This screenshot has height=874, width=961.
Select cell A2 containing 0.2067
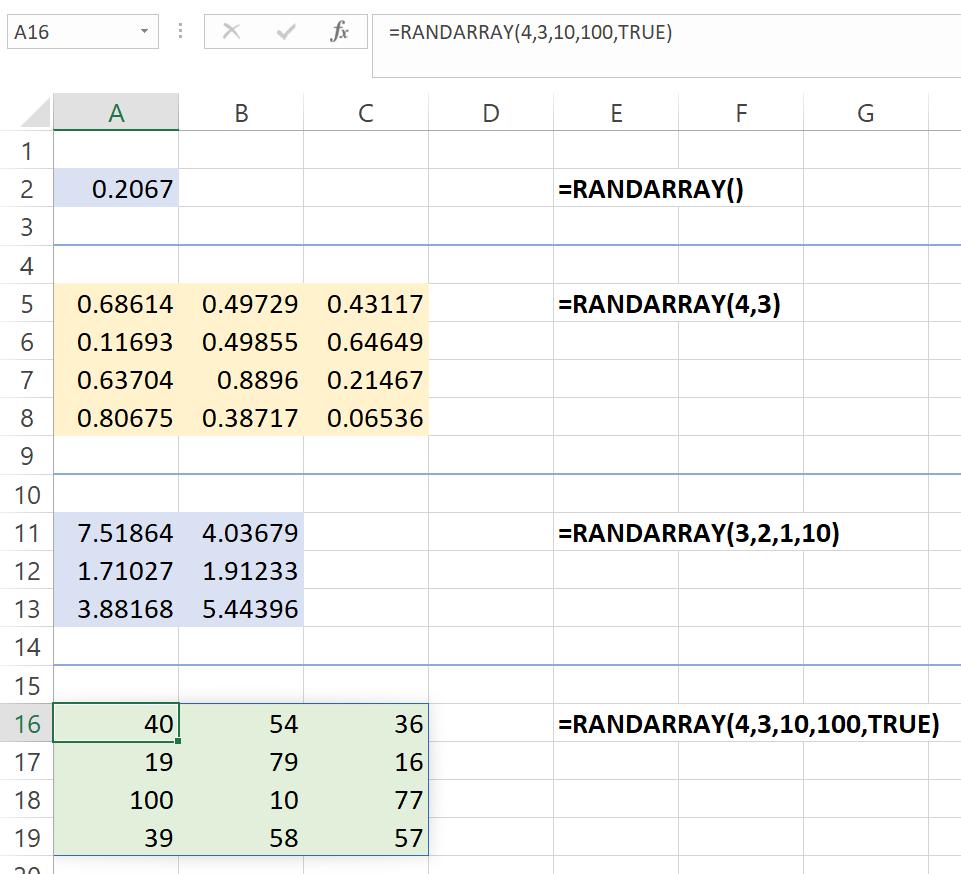117,189
